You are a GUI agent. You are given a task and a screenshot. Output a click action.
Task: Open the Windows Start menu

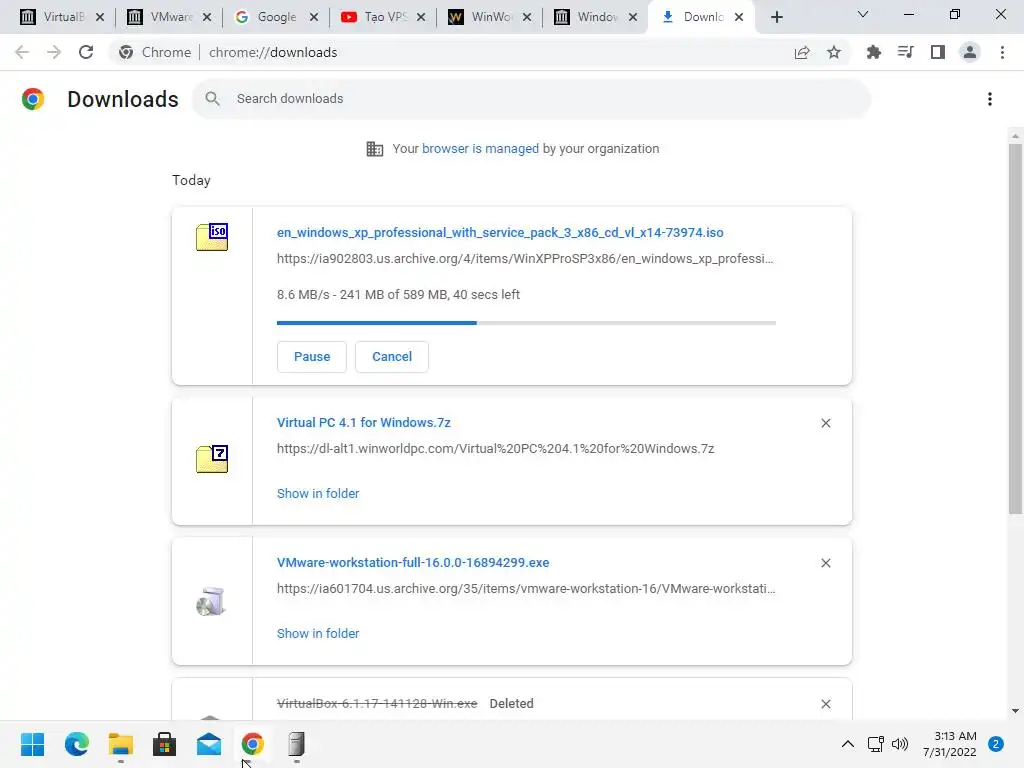click(x=33, y=744)
